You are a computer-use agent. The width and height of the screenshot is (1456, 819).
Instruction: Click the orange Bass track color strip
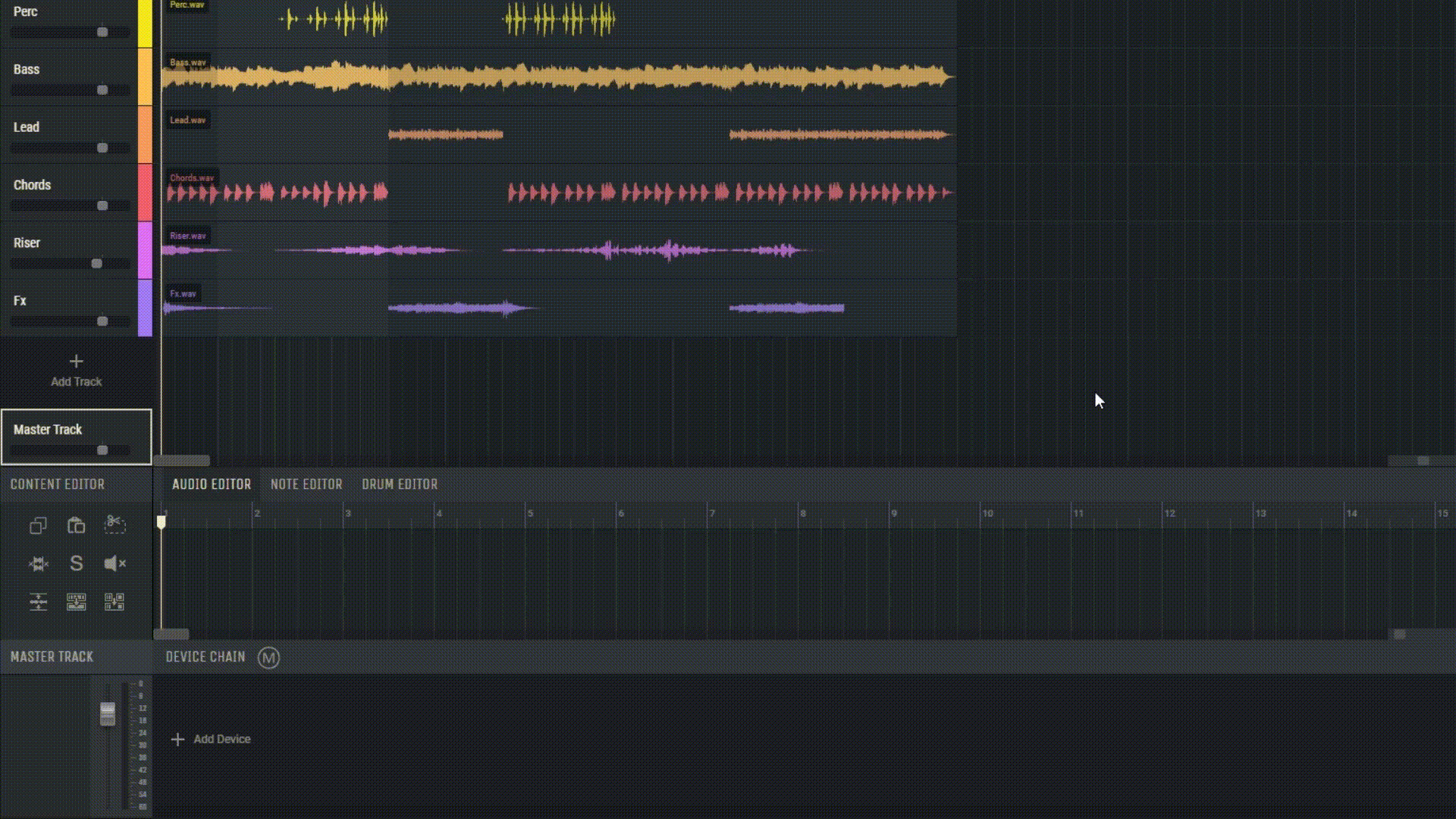tap(145, 77)
